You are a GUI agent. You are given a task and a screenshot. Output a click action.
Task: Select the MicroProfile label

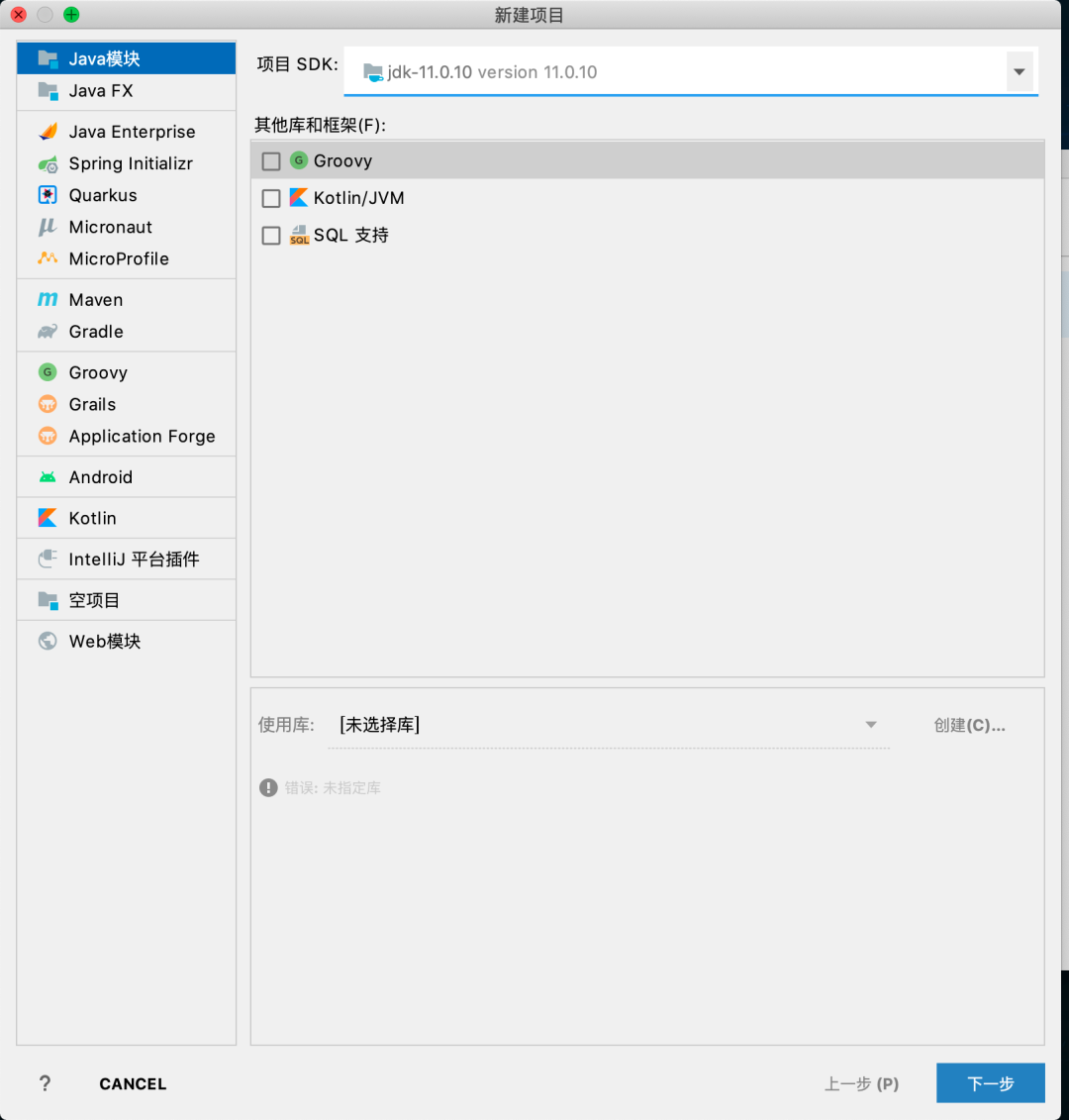click(x=119, y=258)
